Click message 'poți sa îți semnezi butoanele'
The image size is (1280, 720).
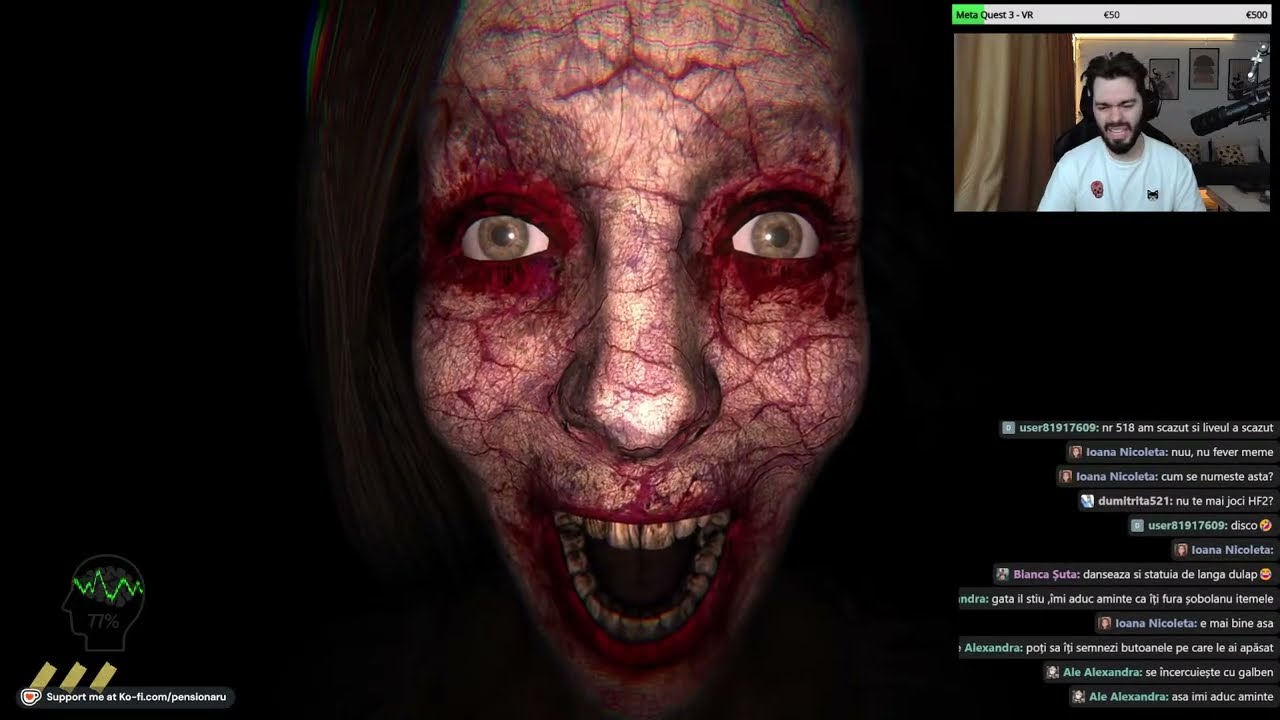tap(1150, 648)
